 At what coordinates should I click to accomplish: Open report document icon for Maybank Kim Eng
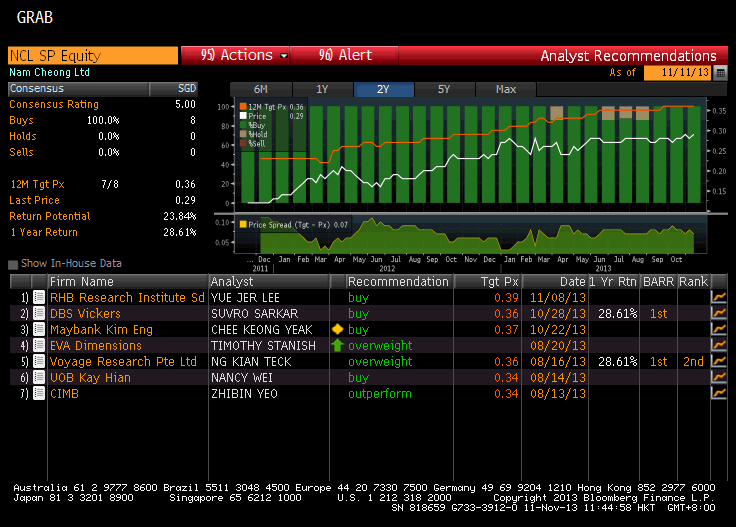coord(39,329)
